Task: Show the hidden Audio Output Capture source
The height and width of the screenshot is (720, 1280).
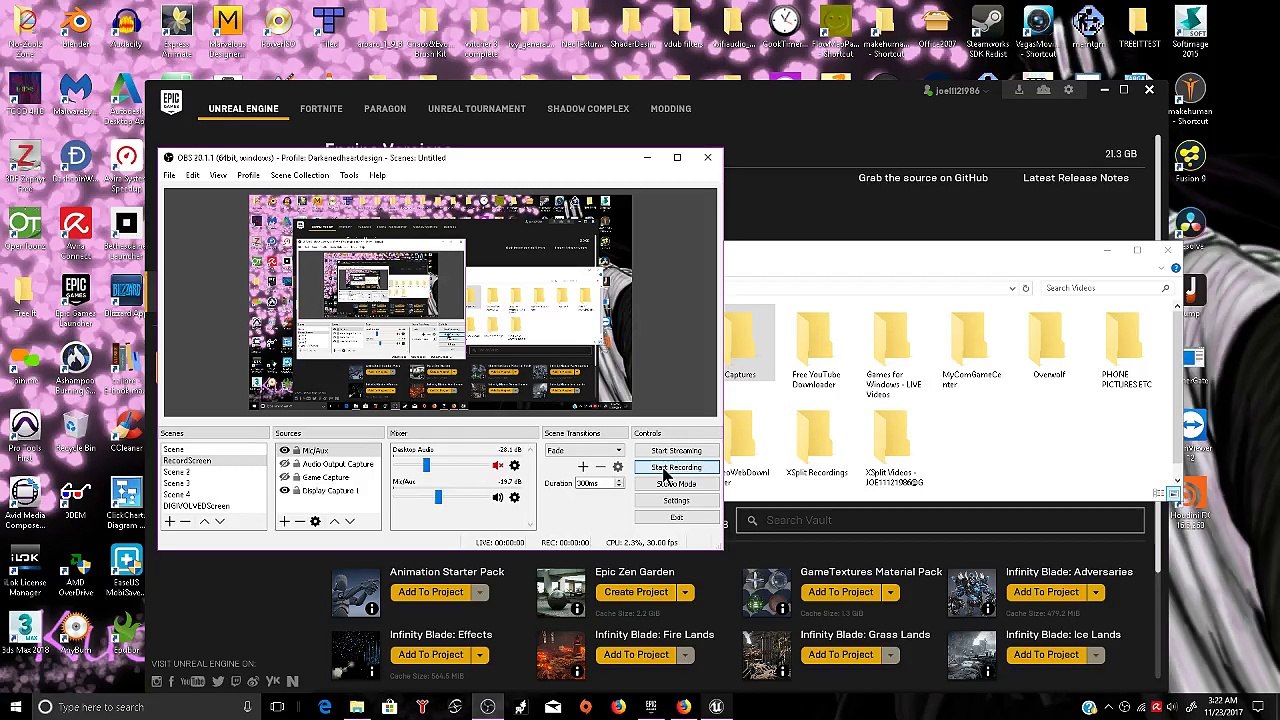Action: pyautogui.click(x=285, y=464)
